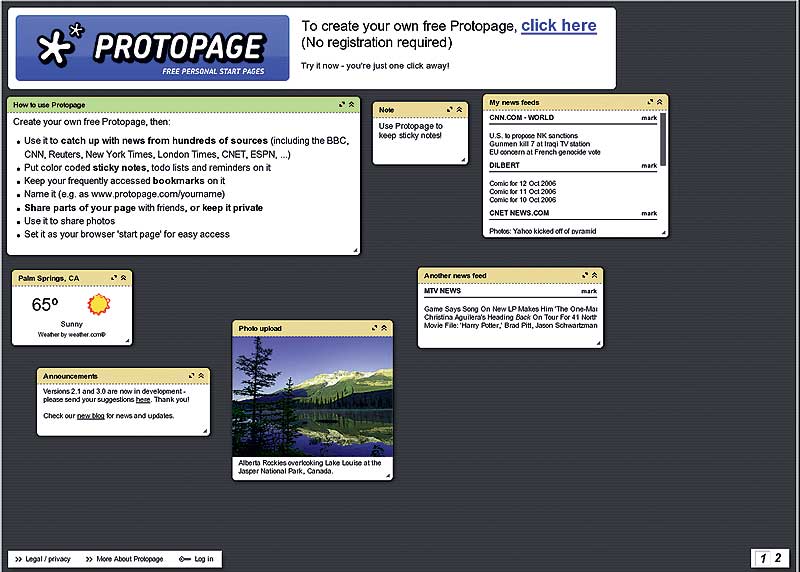The image size is (800, 572).
Task: Expand the How to use Protopage widget diagonal arrows icon
Action: pos(342,105)
